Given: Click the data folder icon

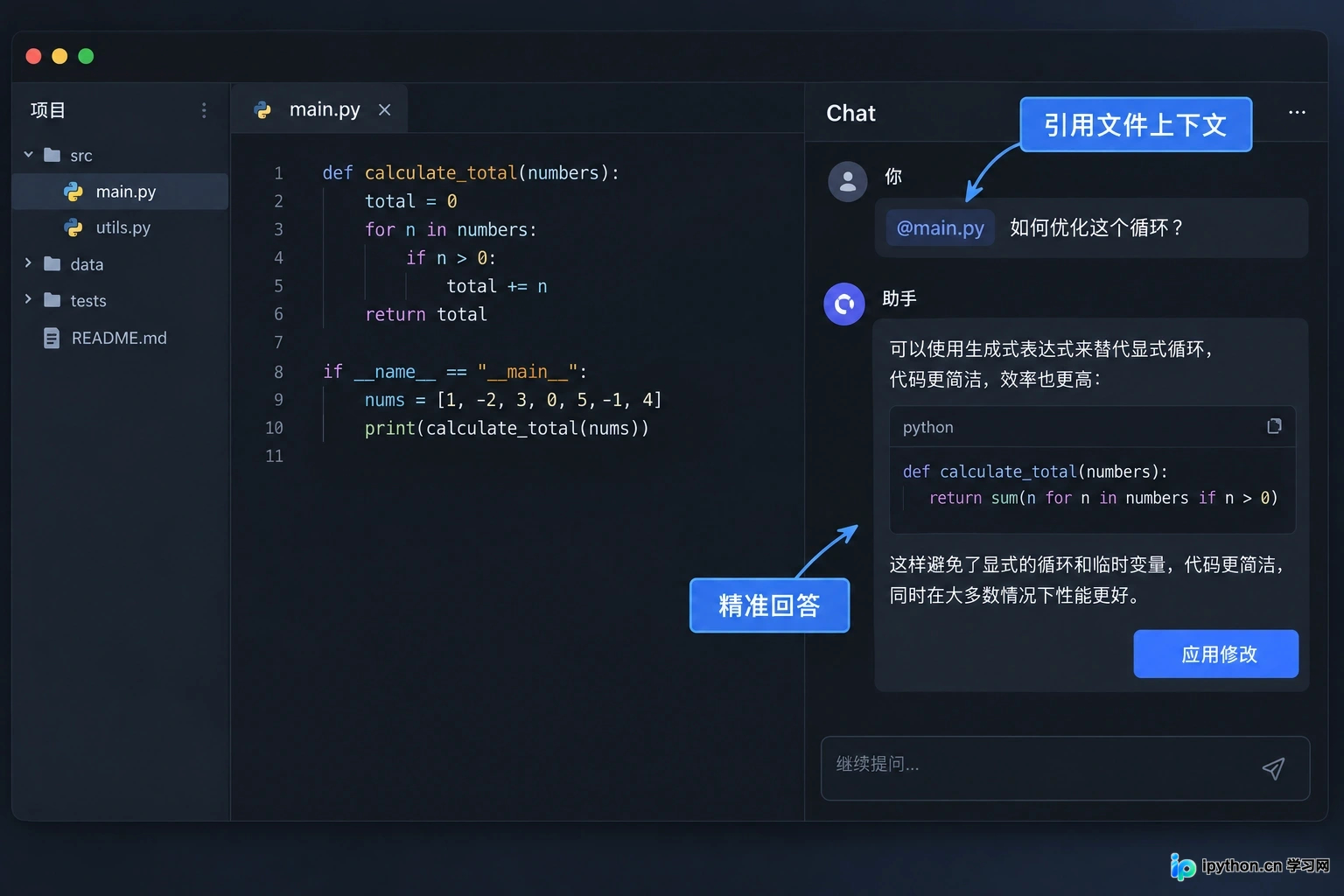Looking at the screenshot, I should tap(52, 263).
